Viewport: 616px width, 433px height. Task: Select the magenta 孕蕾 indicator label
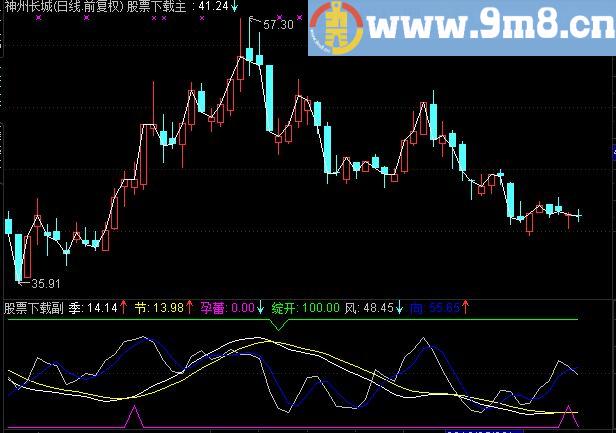point(213,308)
